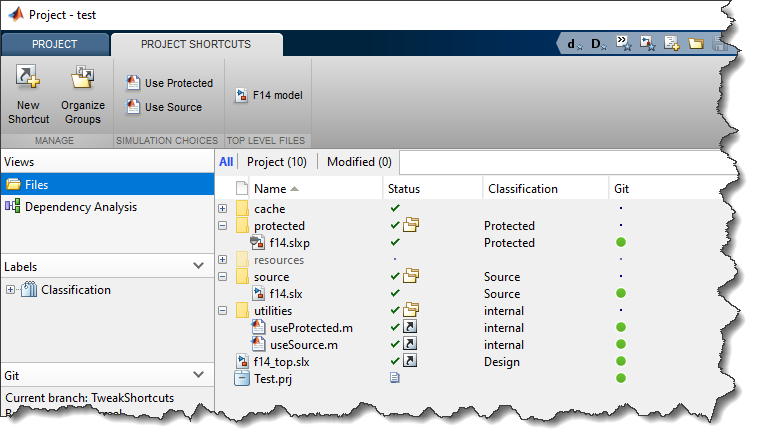The image size is (763, 446).
Task: Show the Modified (0) file list
Action: click(x=358, y=162)
